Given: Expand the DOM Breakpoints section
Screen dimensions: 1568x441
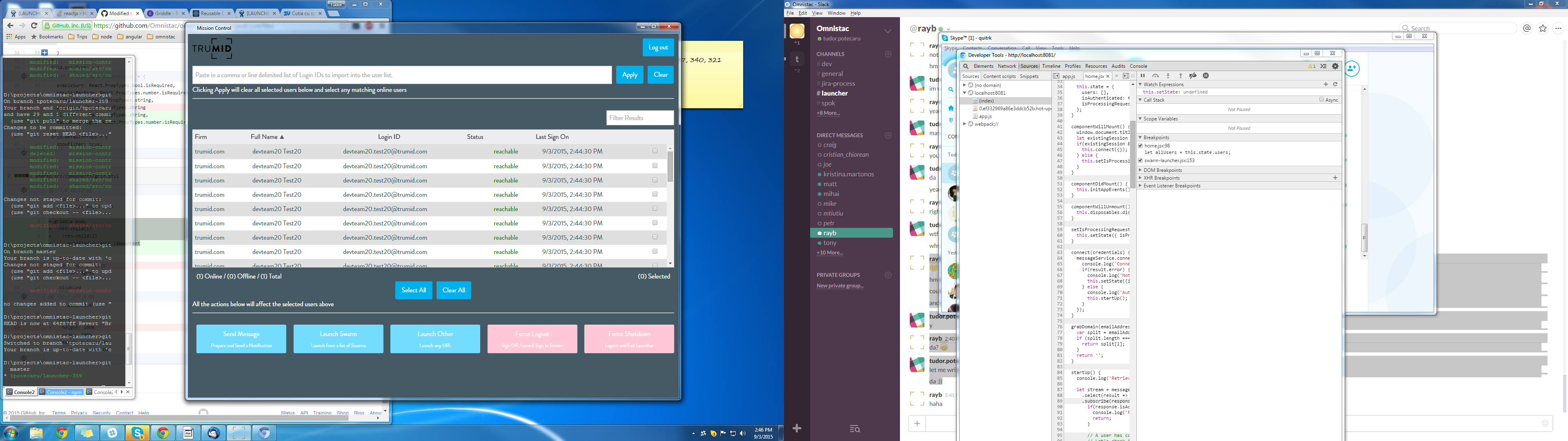Looking at the screenshot, I should [x=1141, y=170].
